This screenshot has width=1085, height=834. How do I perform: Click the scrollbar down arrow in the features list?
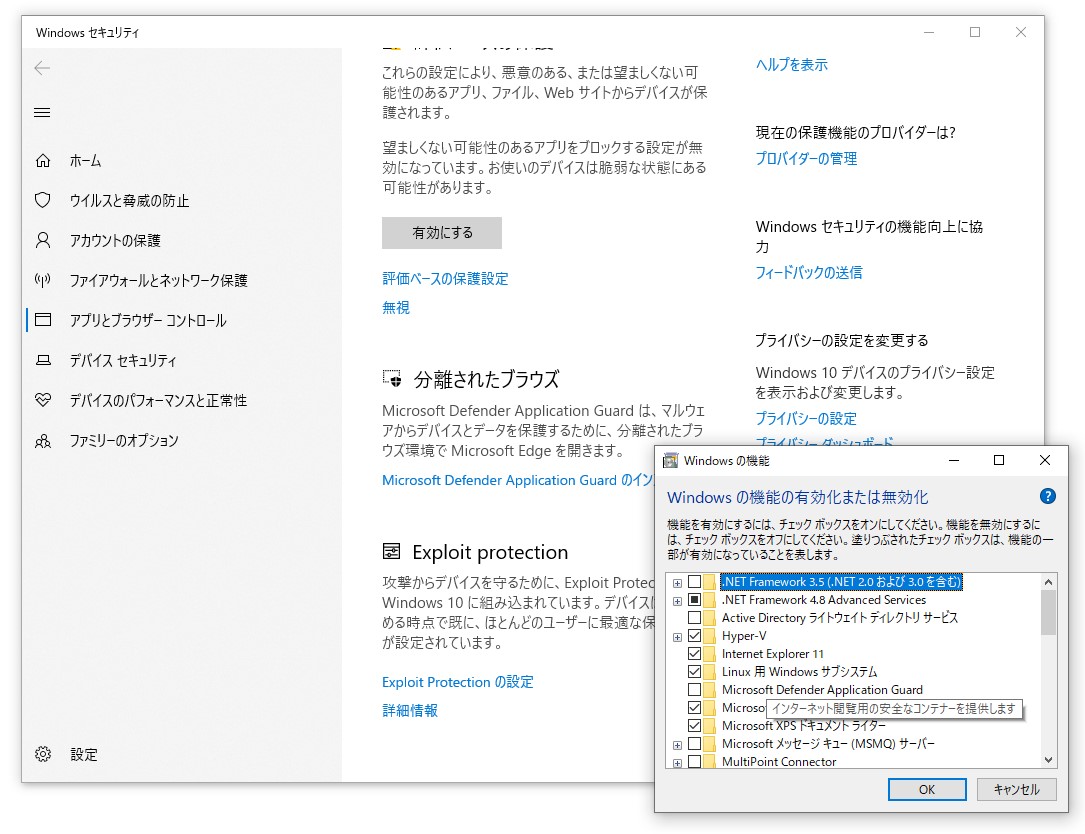(1047, 760)
